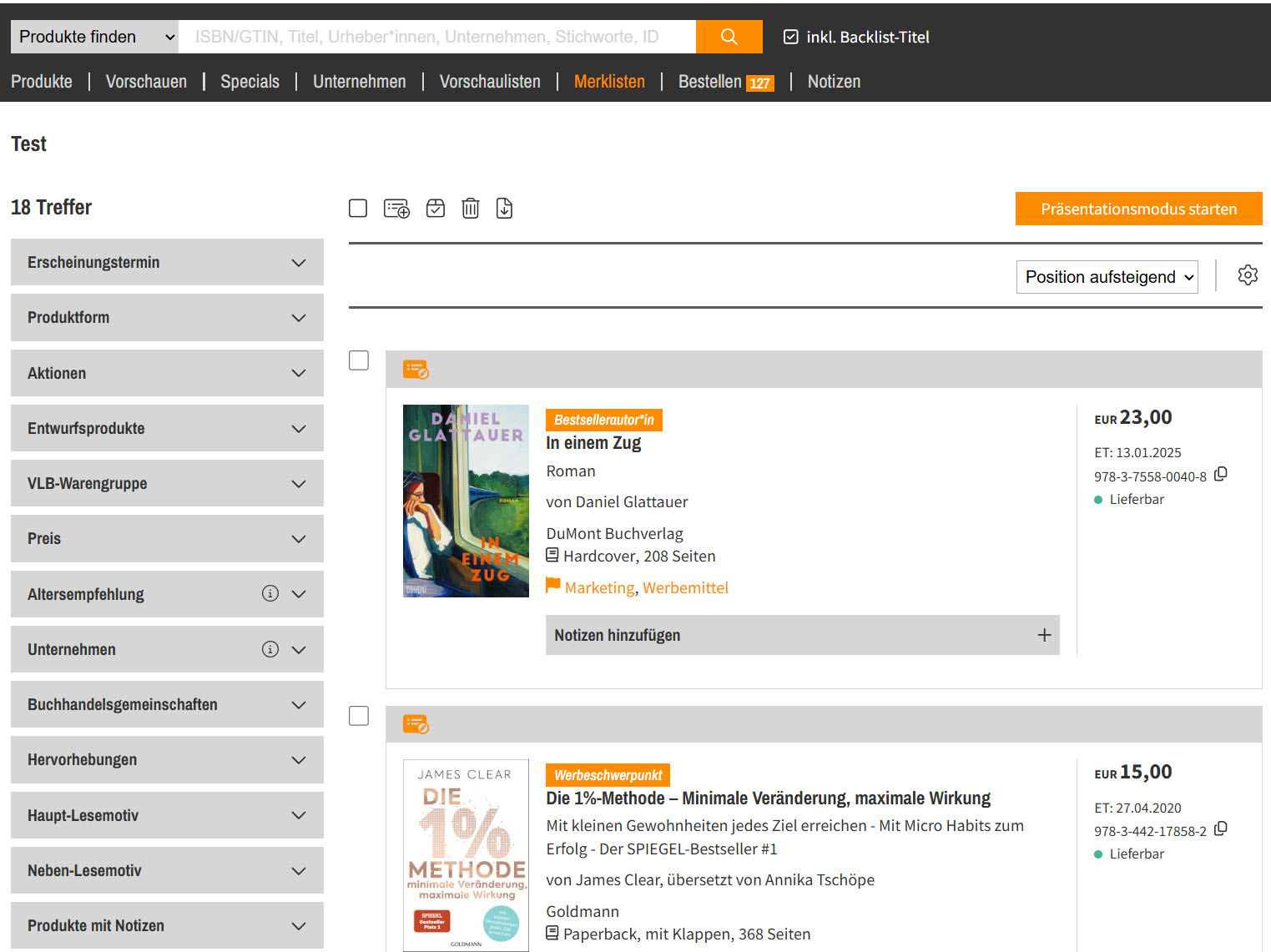
Task: Click 'Präsentationsmodus starten' button
Action: 1138,209
